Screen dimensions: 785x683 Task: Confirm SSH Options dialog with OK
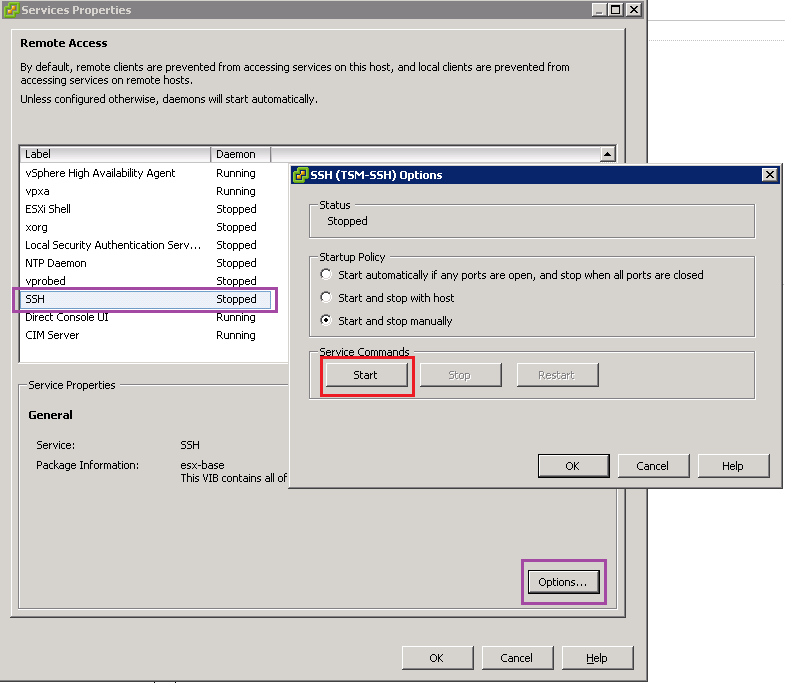[x=574, y=466]
